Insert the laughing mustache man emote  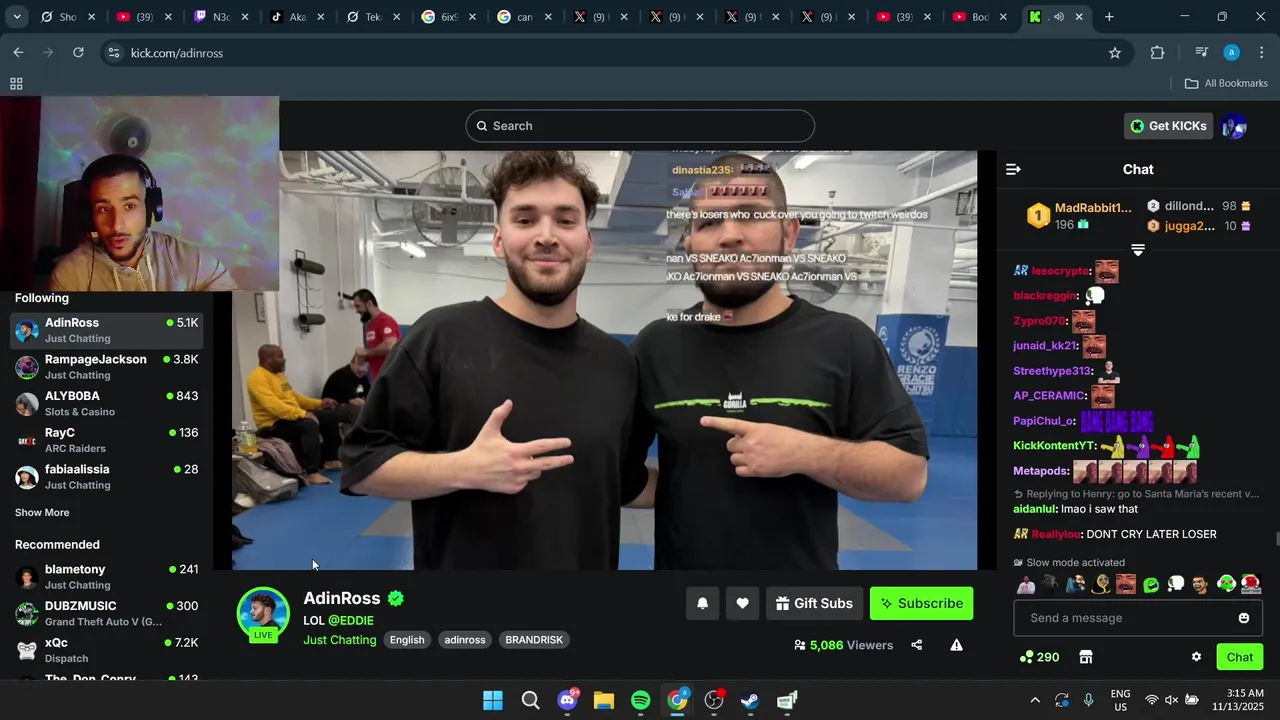[1126, 584]
